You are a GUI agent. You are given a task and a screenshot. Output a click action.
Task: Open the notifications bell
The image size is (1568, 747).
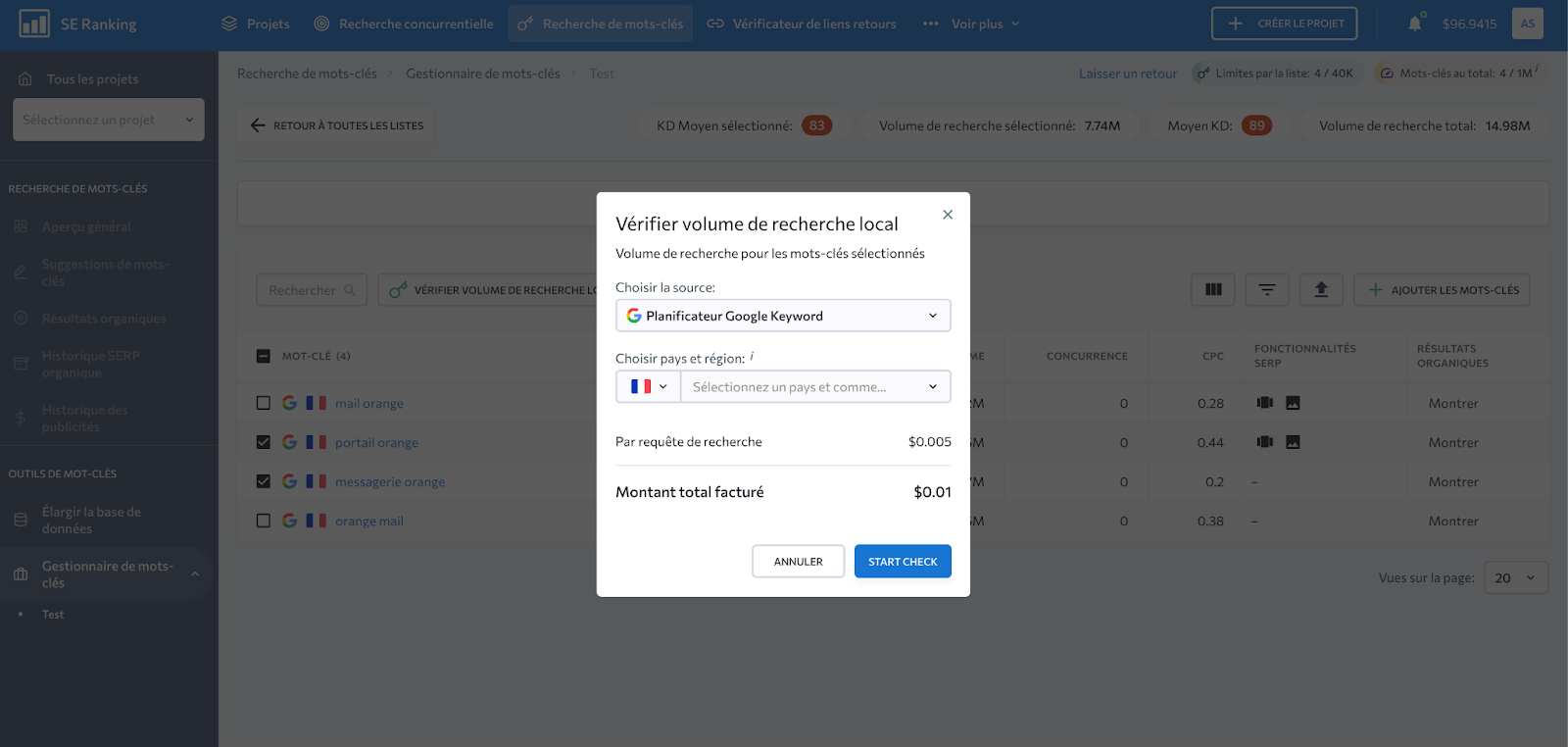(1415, 24)
